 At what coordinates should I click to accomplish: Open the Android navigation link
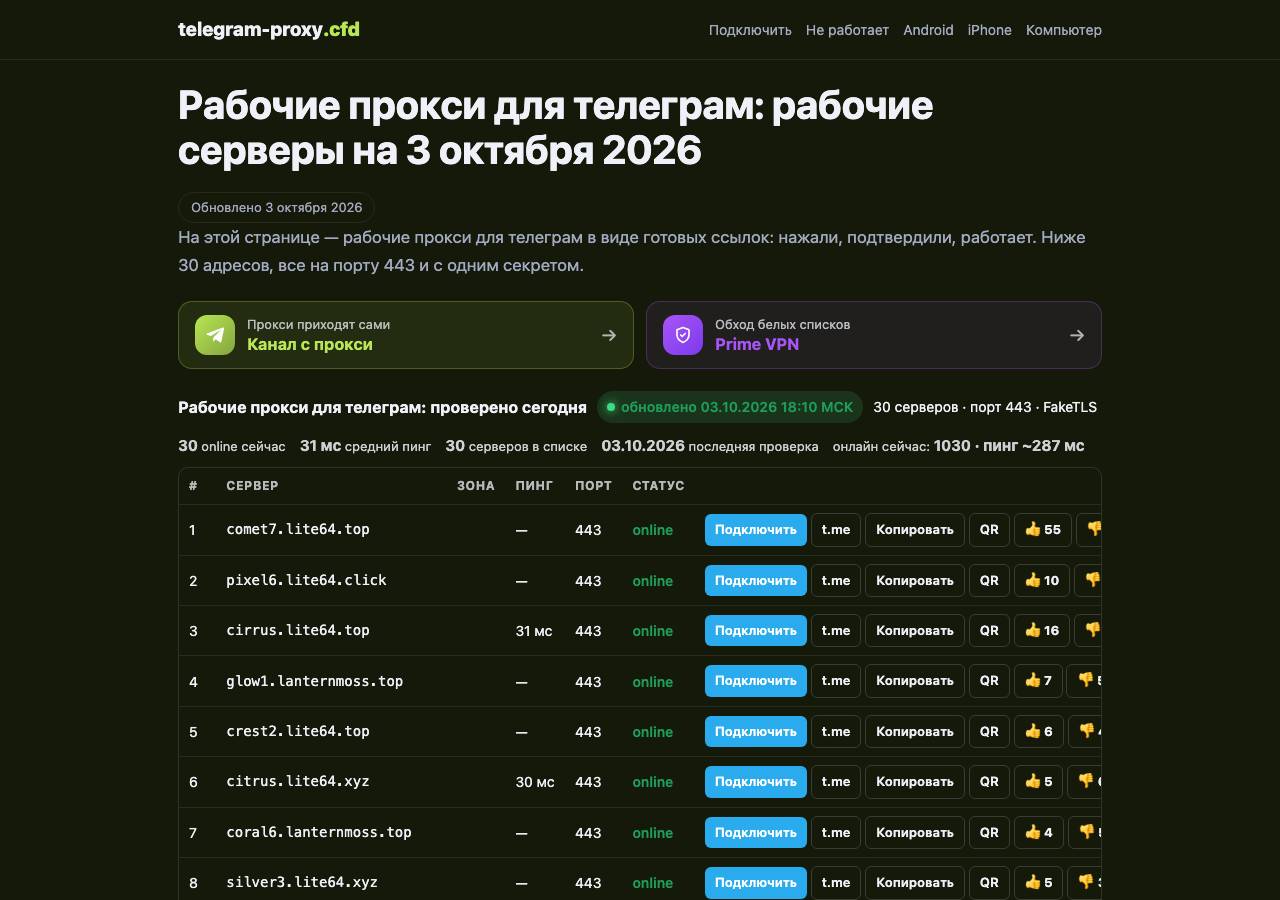click(x=928, y=30)
